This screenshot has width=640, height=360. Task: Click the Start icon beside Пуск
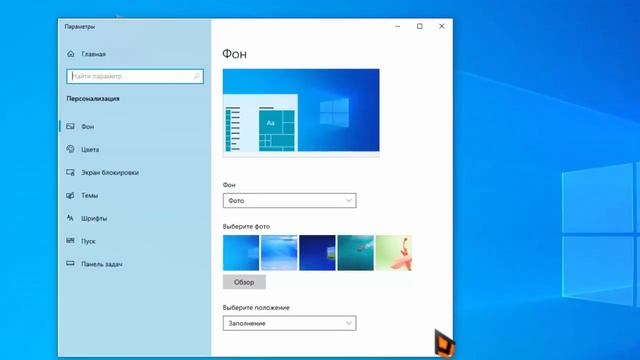[70, 241]
